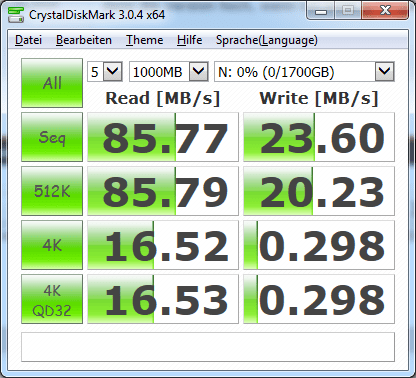This screenshot has height=378, width=416.
Task: Click the Seq write result 23.60
Action: [x=319, y=137]
